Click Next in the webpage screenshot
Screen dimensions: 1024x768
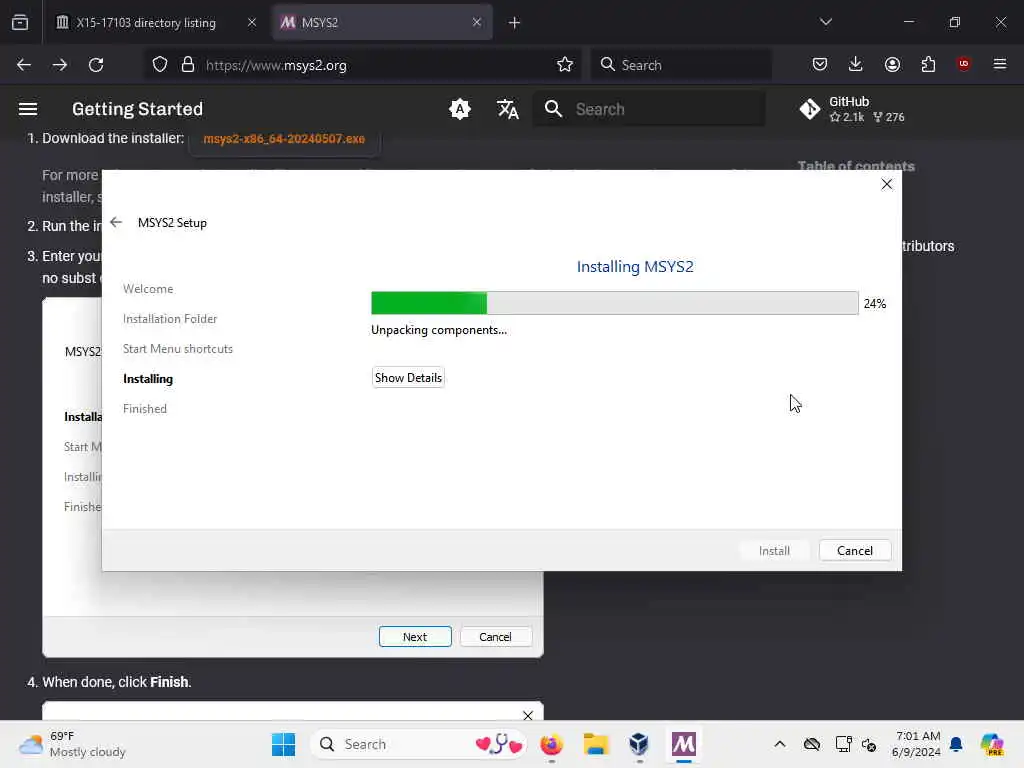coord(415,637)
